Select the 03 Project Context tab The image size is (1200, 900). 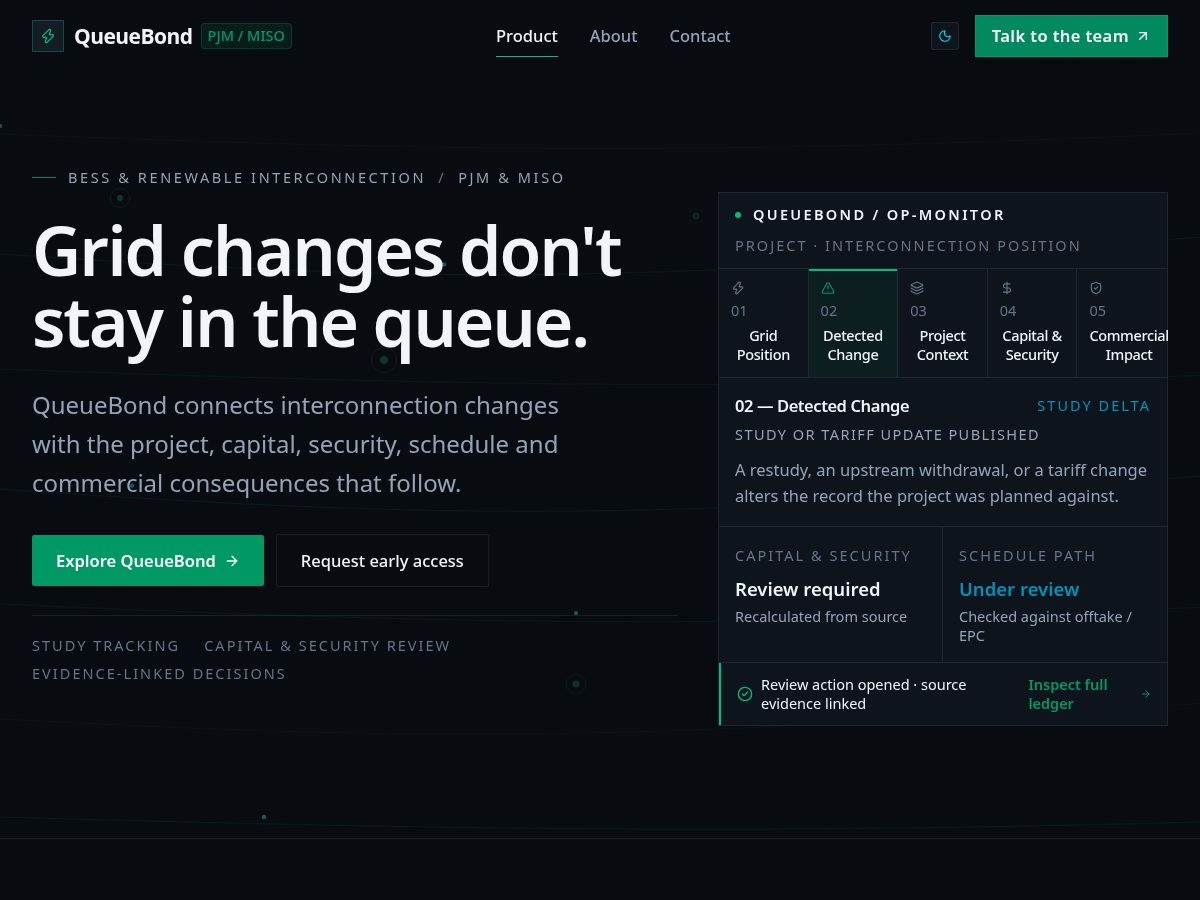(942, 323)
